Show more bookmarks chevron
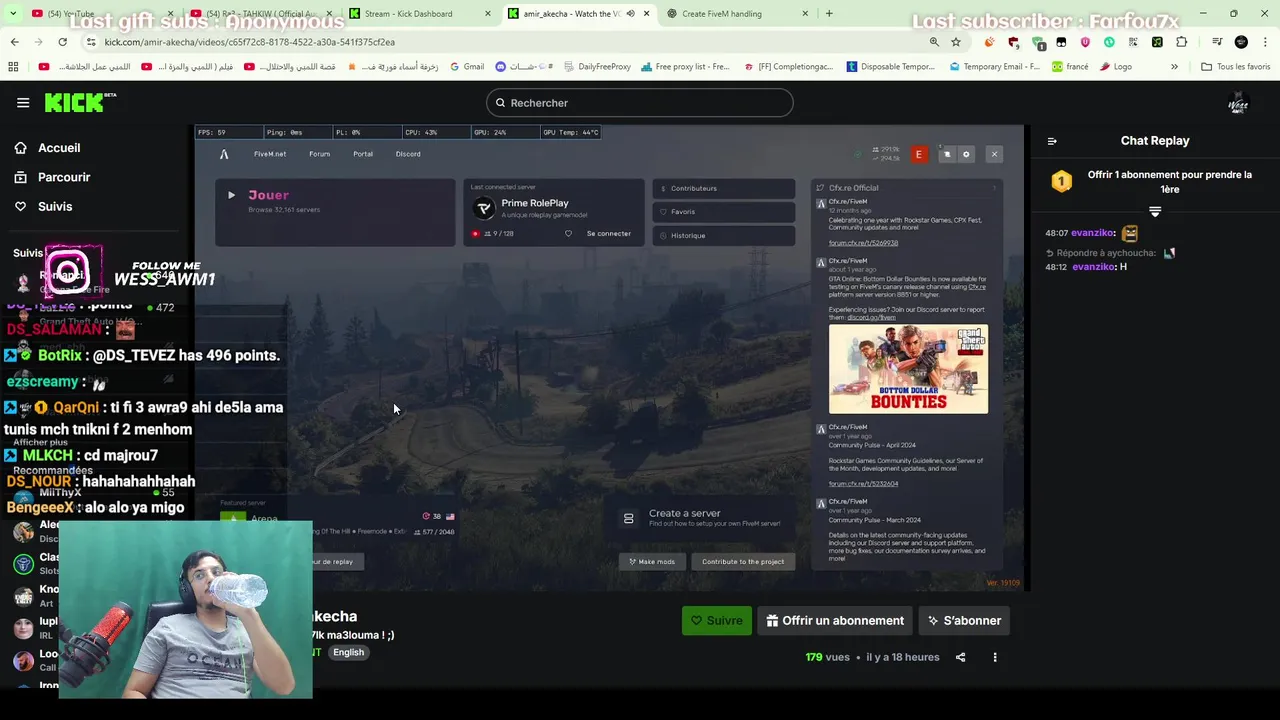The image size is (1280, 720). coord(1174,67)
